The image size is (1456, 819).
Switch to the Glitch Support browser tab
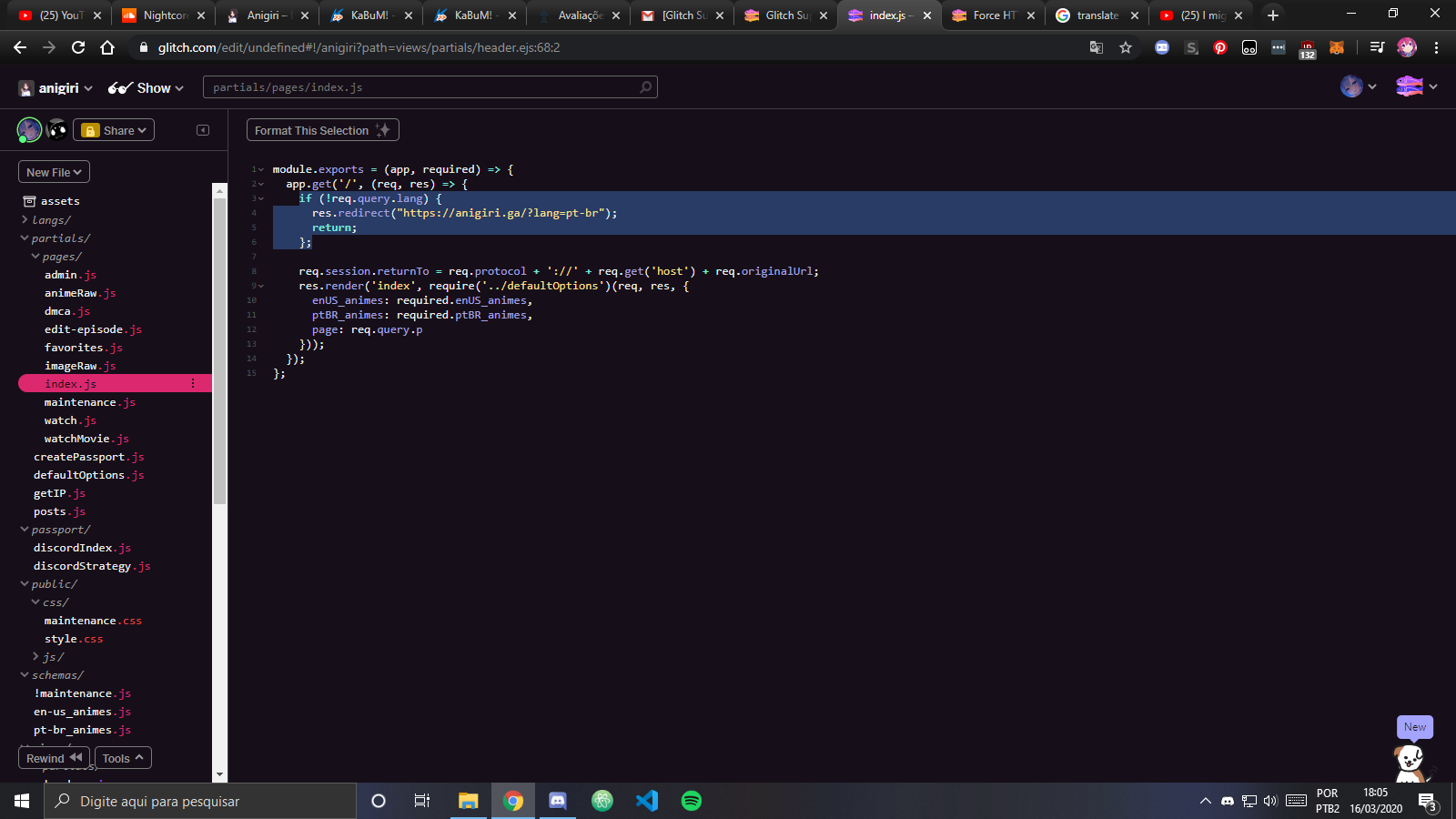(786, 15)
